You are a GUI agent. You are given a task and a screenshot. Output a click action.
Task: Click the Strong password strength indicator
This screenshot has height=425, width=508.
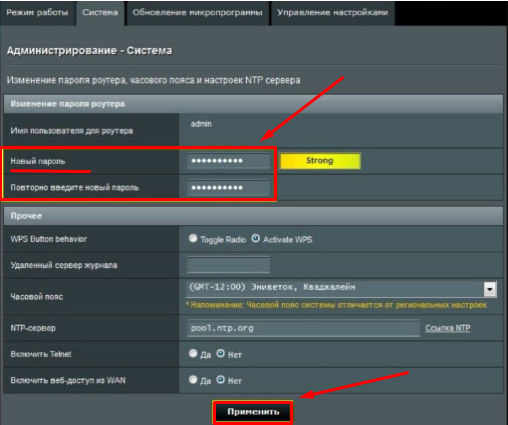(x=320, y=161)
